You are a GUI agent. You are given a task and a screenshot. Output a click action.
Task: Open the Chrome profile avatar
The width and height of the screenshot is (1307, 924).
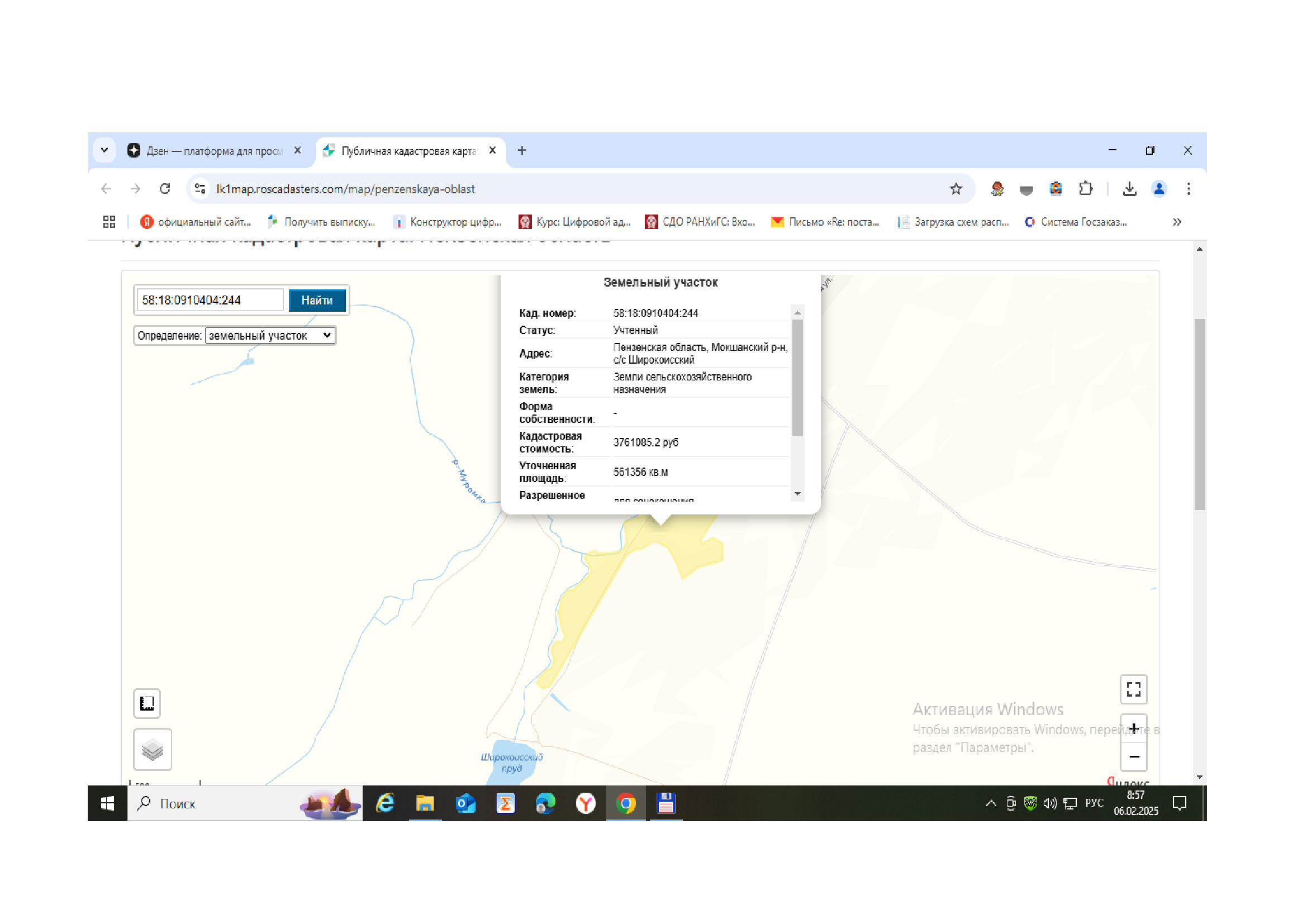[x=1159, y=189]
